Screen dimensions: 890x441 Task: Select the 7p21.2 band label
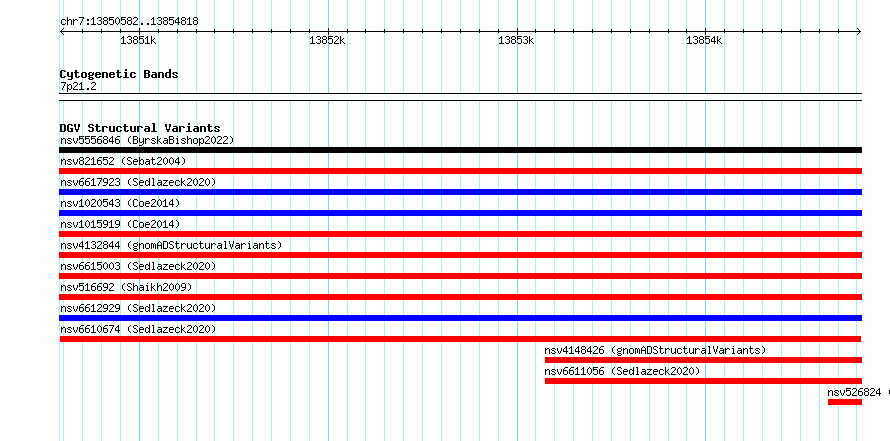78,86
